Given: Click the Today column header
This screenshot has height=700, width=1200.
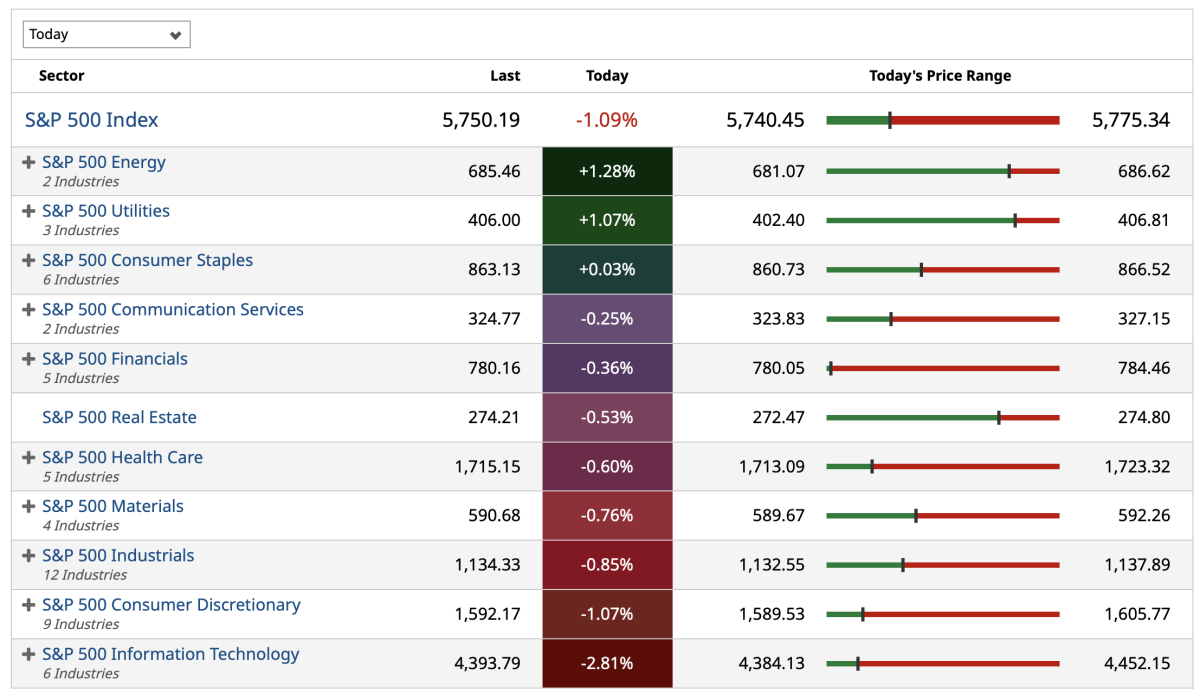Looking at the screenshot, I should [607, 76].
